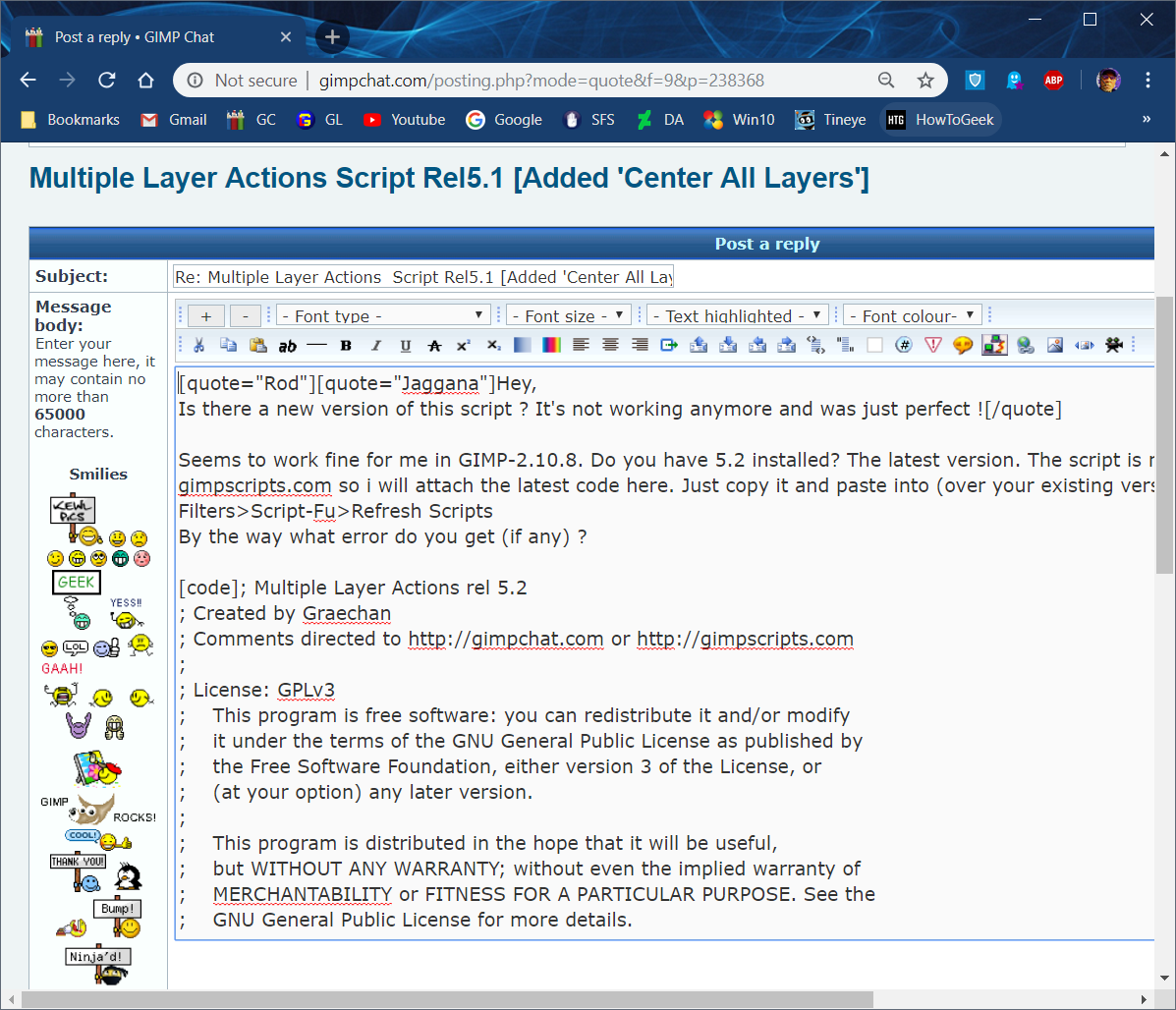Insert video using the movie camera icon
Image resolution: width=1176 pixels, height=1010 pixels.
point(1114,345)
